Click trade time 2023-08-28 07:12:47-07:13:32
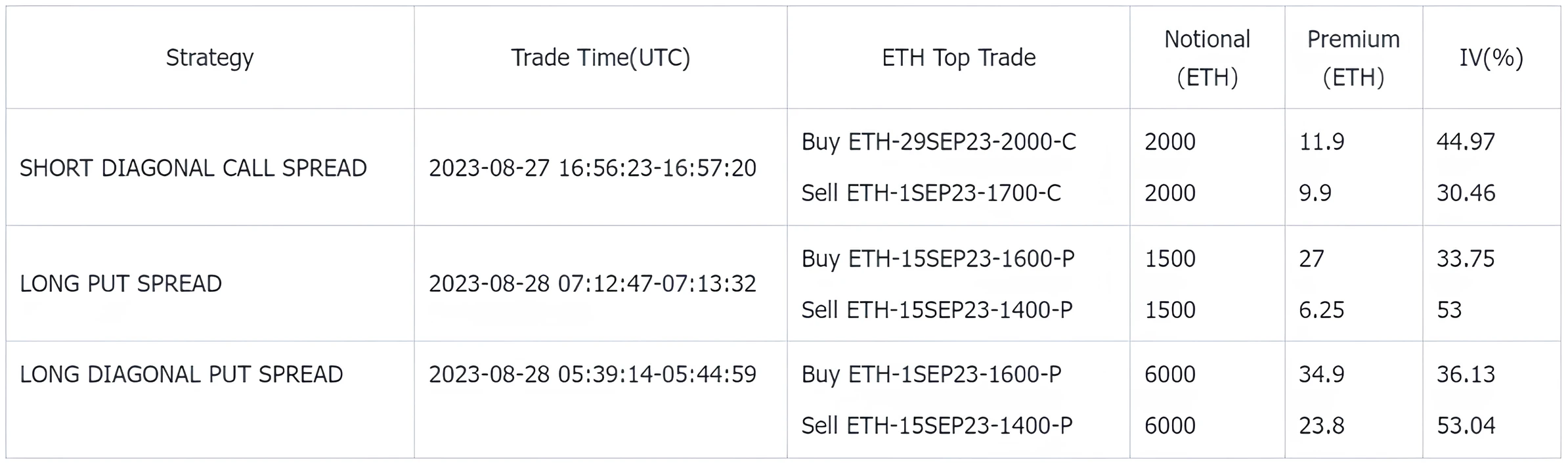Screen dimensions: 1568x464 [x=592, y=284]
